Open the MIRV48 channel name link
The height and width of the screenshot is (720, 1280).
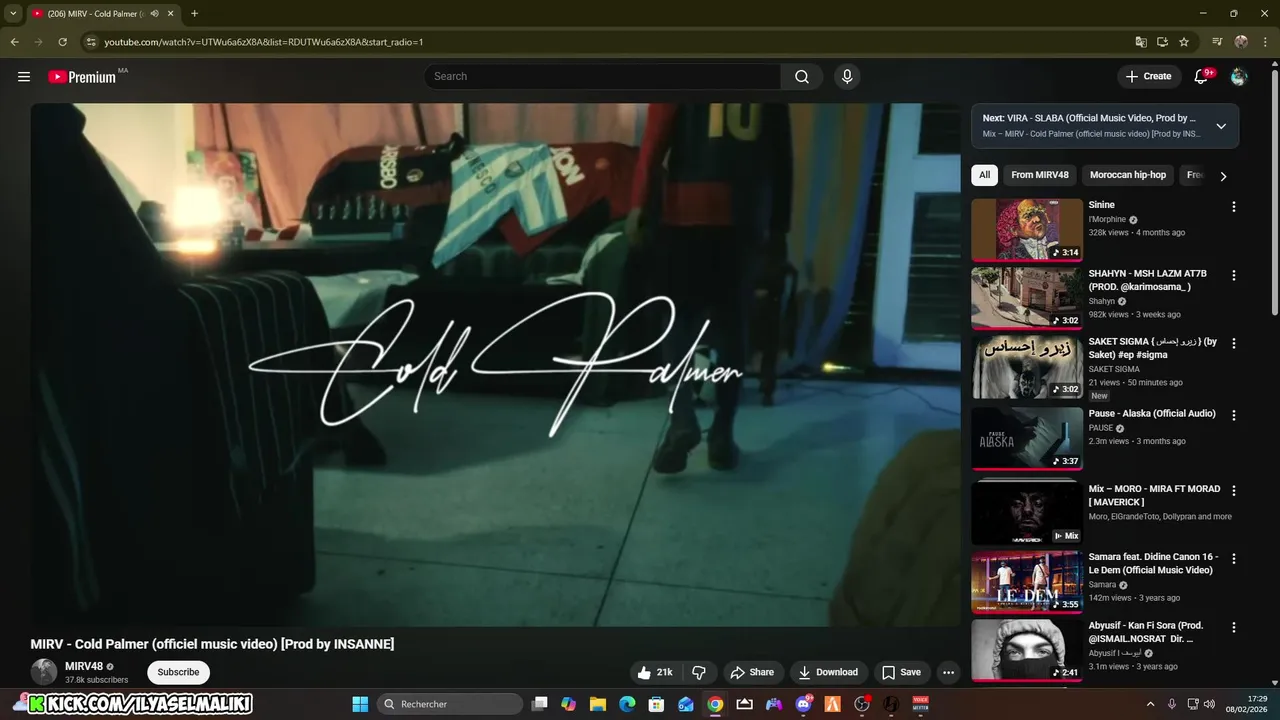(x=84, y=666)
